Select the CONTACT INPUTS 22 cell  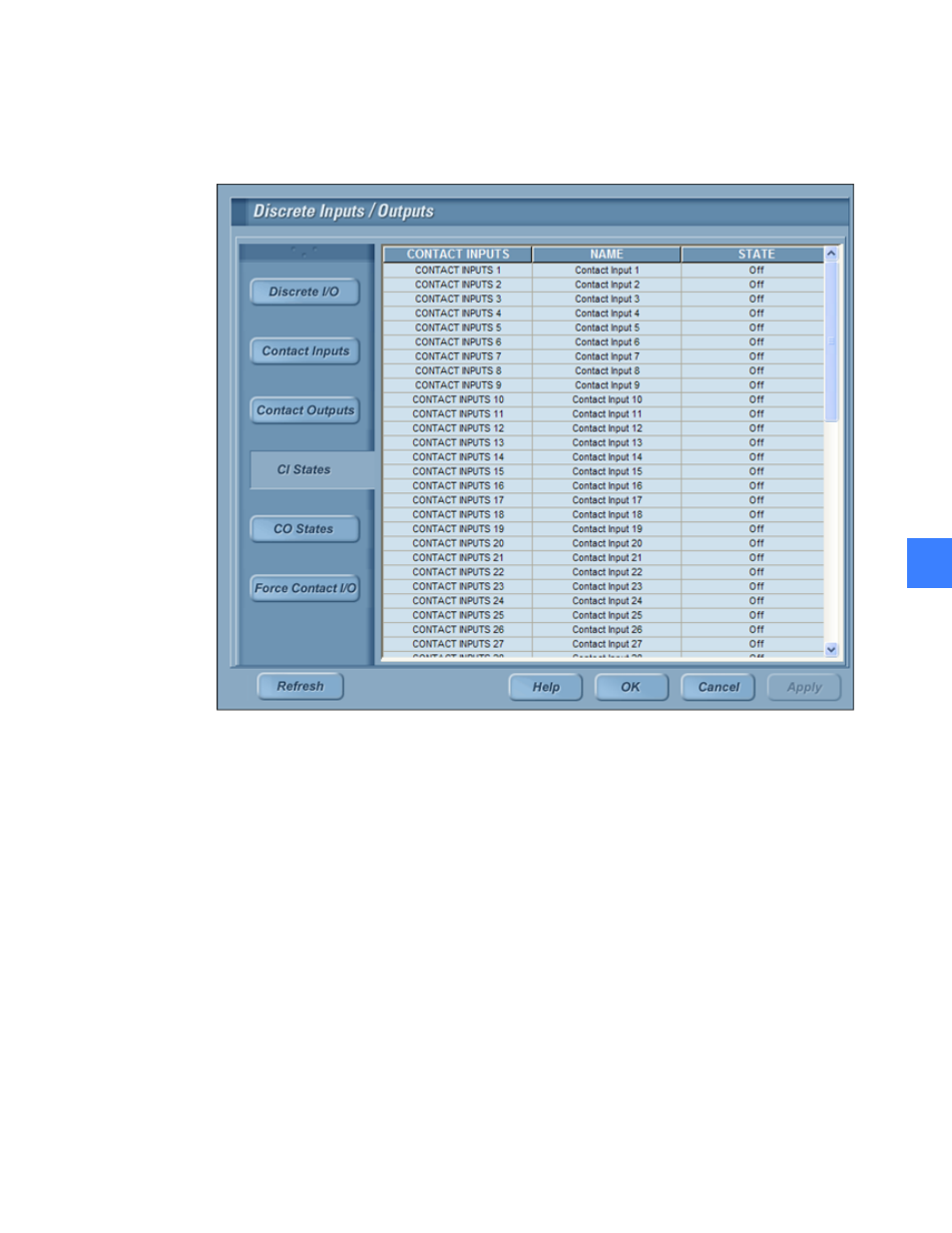tap(458, 572)
